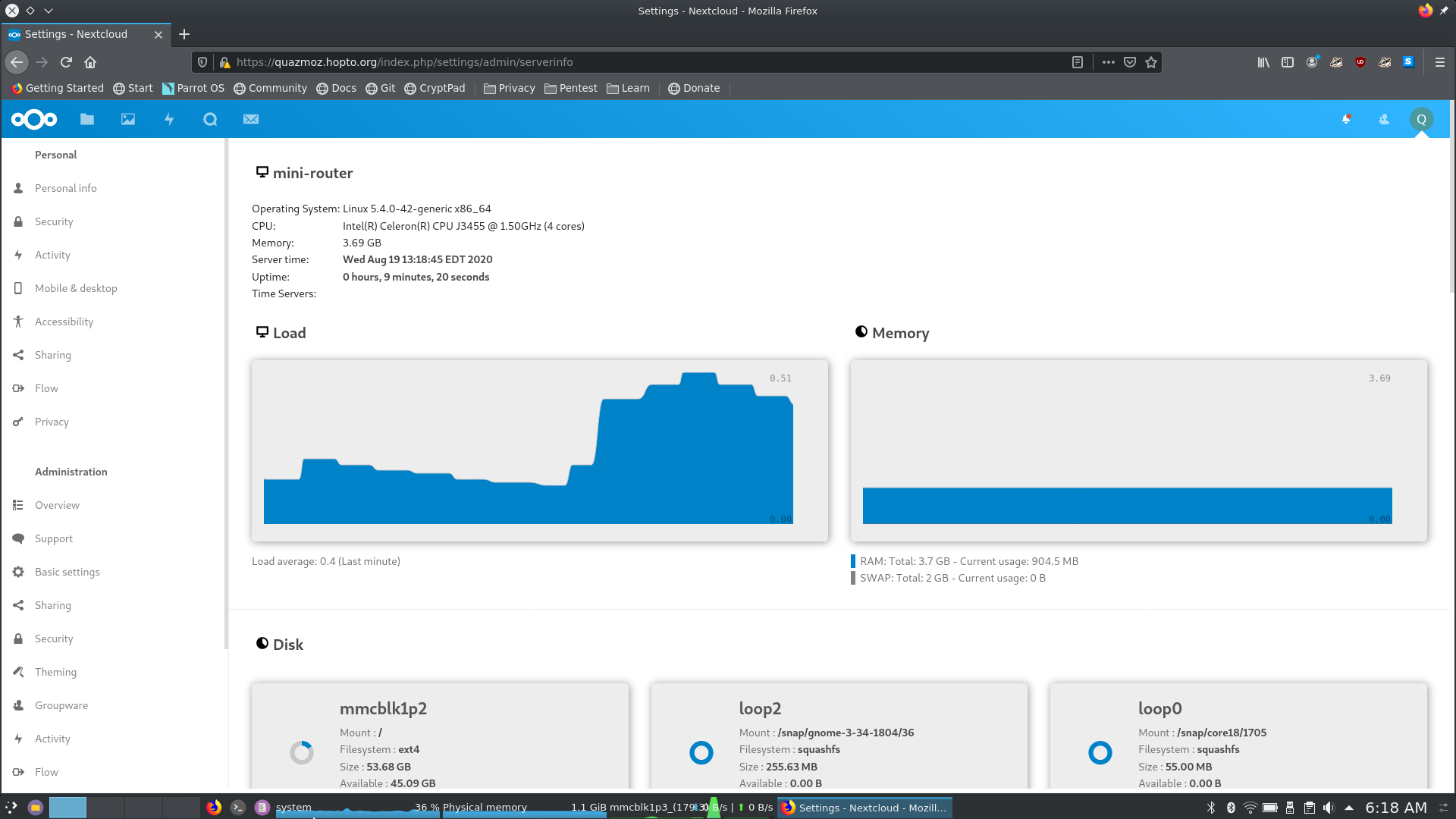Open the Mail app icon
This screenshot has height=819, width=1456.
pyautogui.click(x=251, y=119)
